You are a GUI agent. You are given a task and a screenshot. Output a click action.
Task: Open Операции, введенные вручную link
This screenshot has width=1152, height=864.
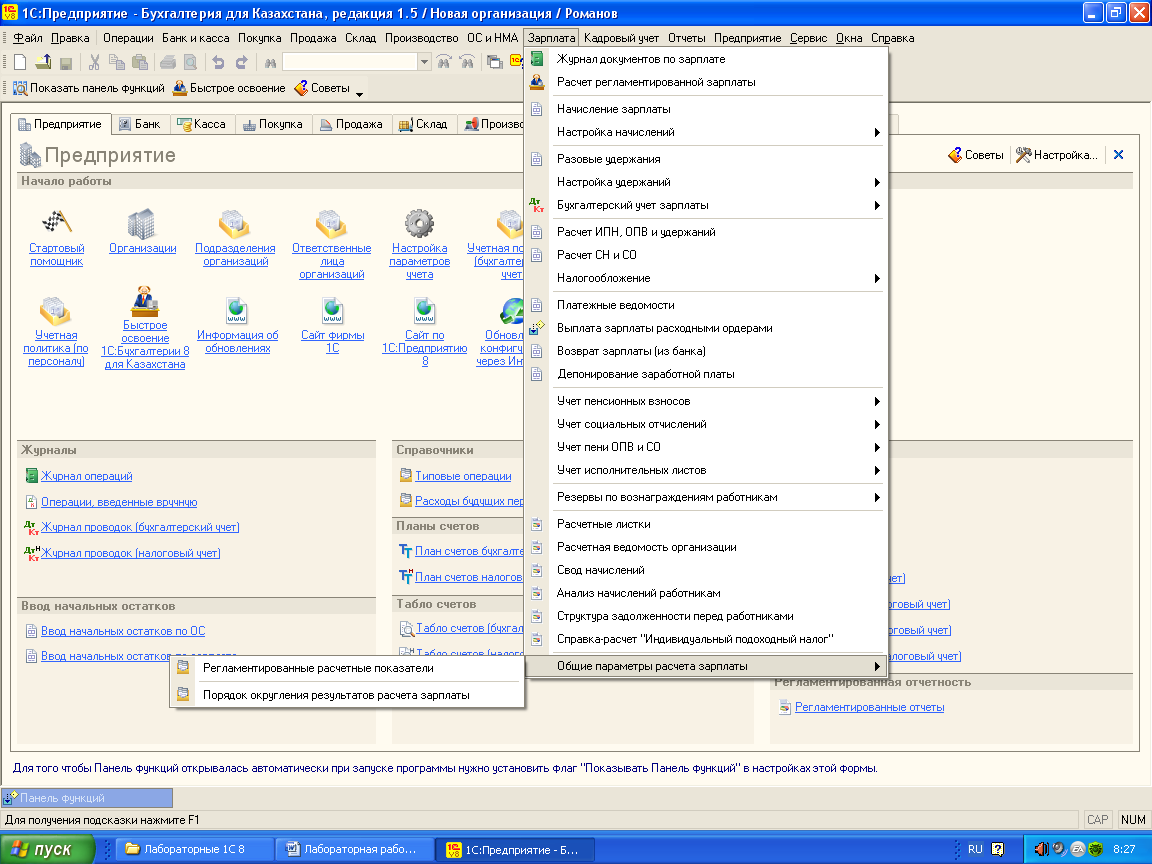click(x=119, y=502)
